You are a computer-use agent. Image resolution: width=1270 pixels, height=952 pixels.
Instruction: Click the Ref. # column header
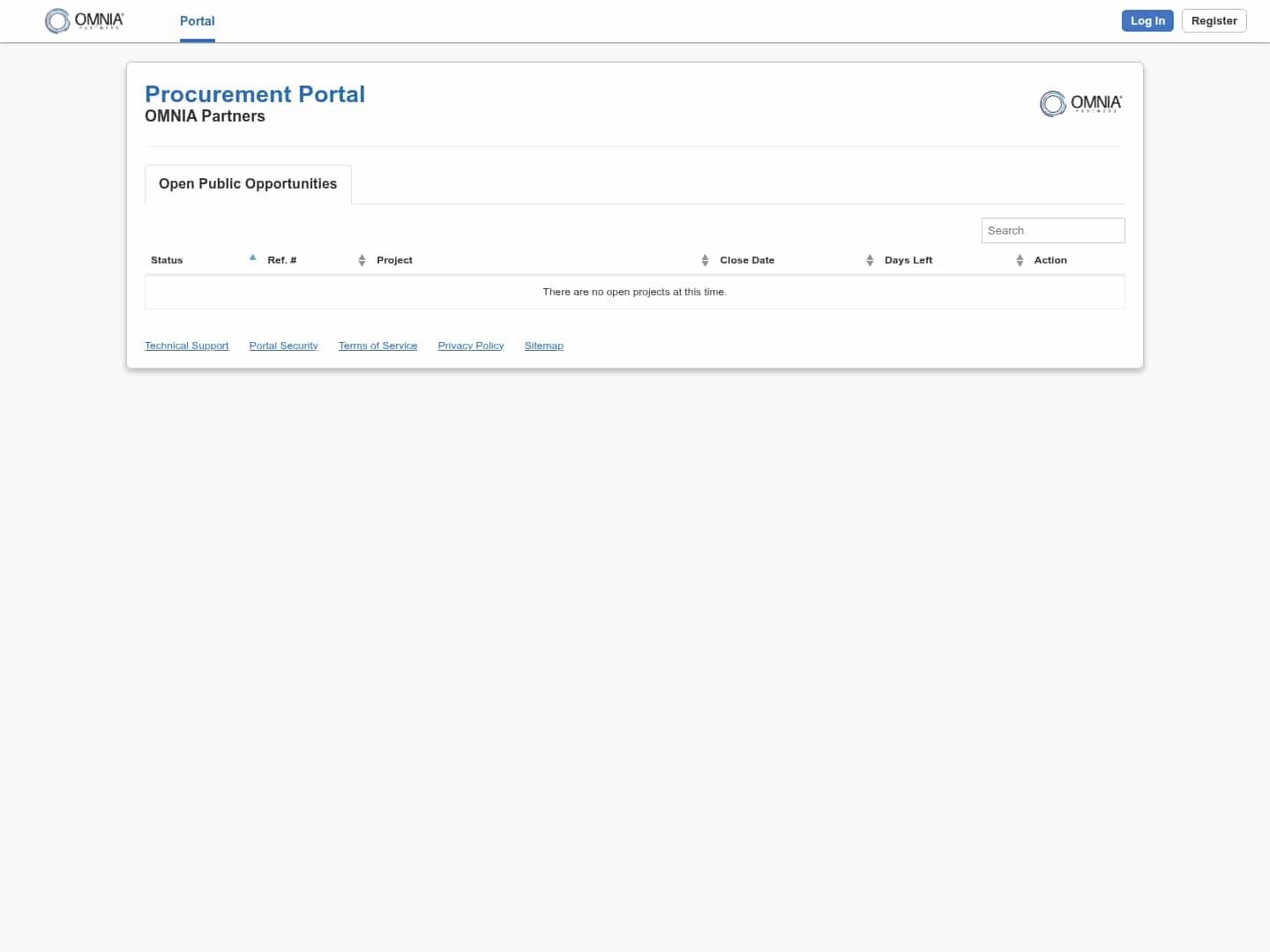point(317,260)
